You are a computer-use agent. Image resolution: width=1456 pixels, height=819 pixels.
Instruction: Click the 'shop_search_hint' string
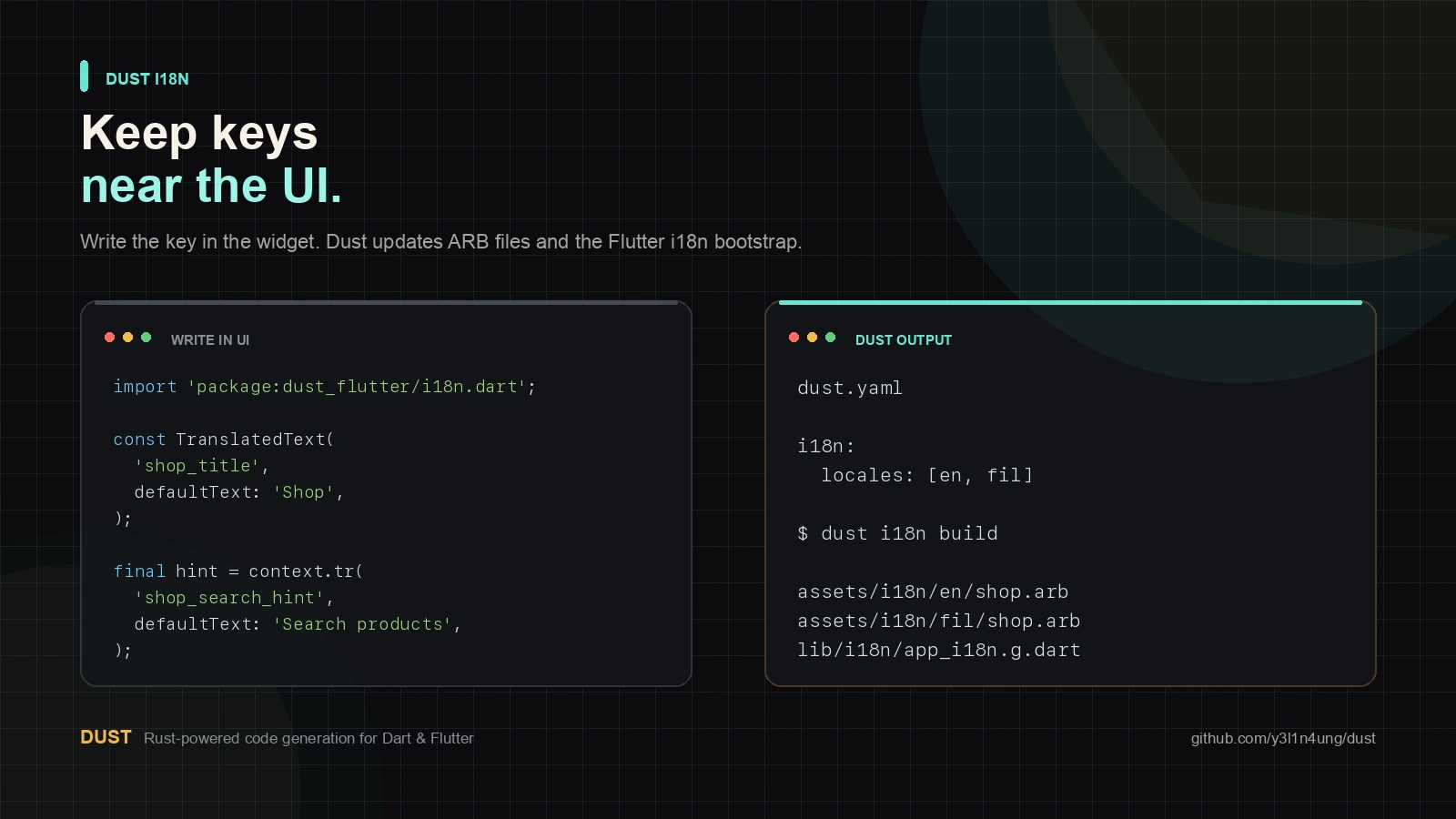[229, 598]
